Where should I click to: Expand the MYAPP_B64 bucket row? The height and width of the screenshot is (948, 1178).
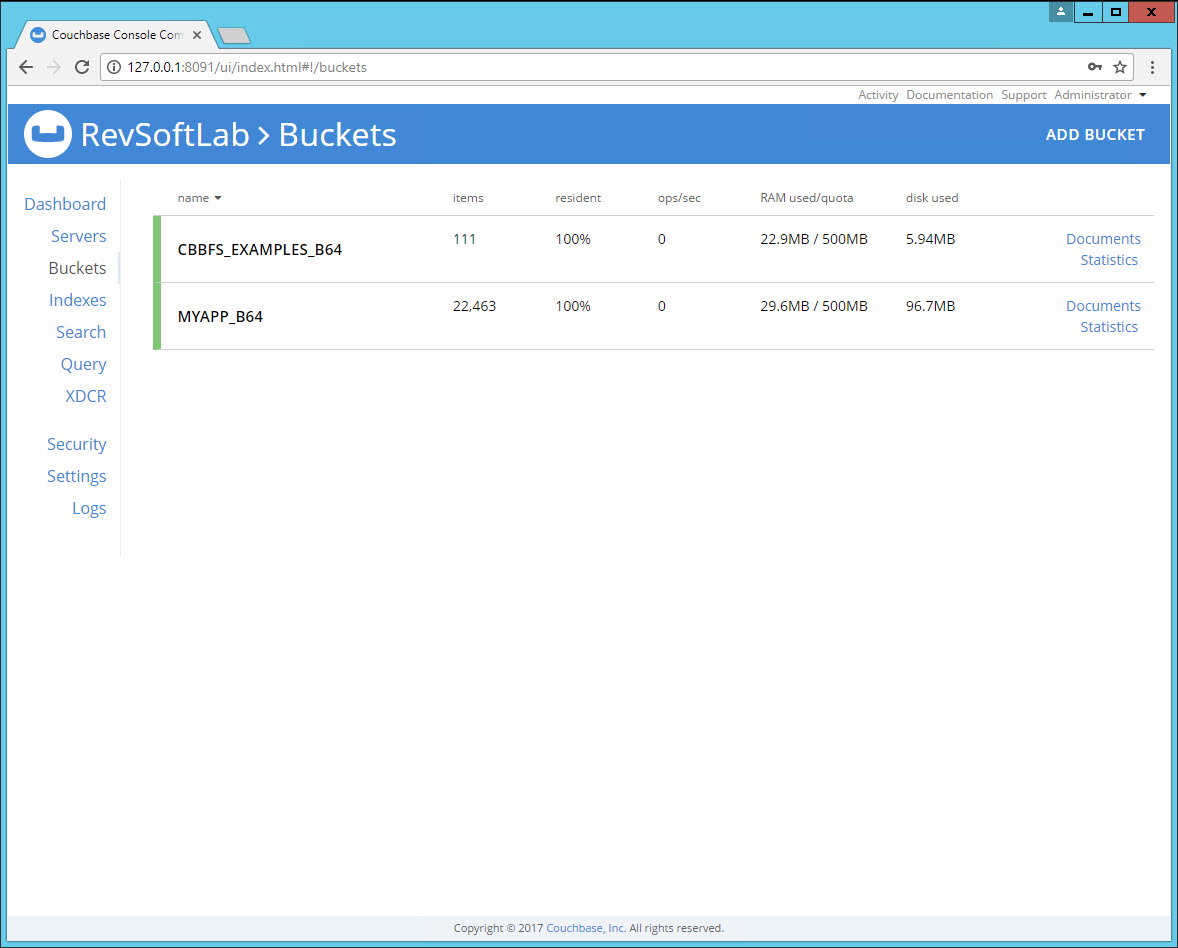653,316
